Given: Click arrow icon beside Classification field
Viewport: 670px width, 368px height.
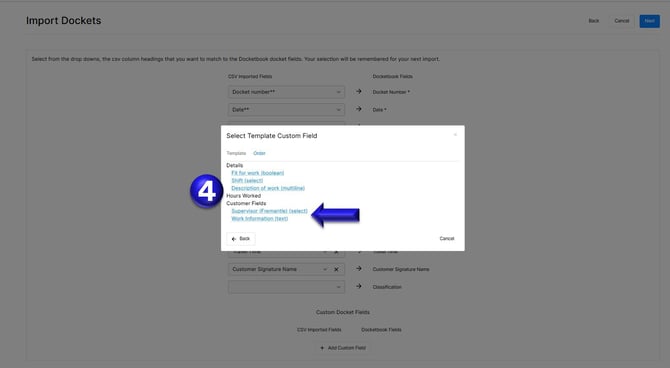Looking at the screenshot, I should coord(359,286).
